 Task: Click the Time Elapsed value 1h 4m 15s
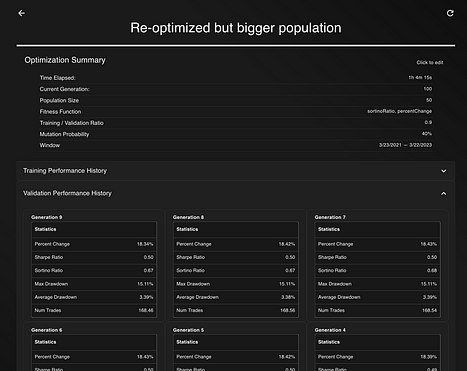pos(420,77)
